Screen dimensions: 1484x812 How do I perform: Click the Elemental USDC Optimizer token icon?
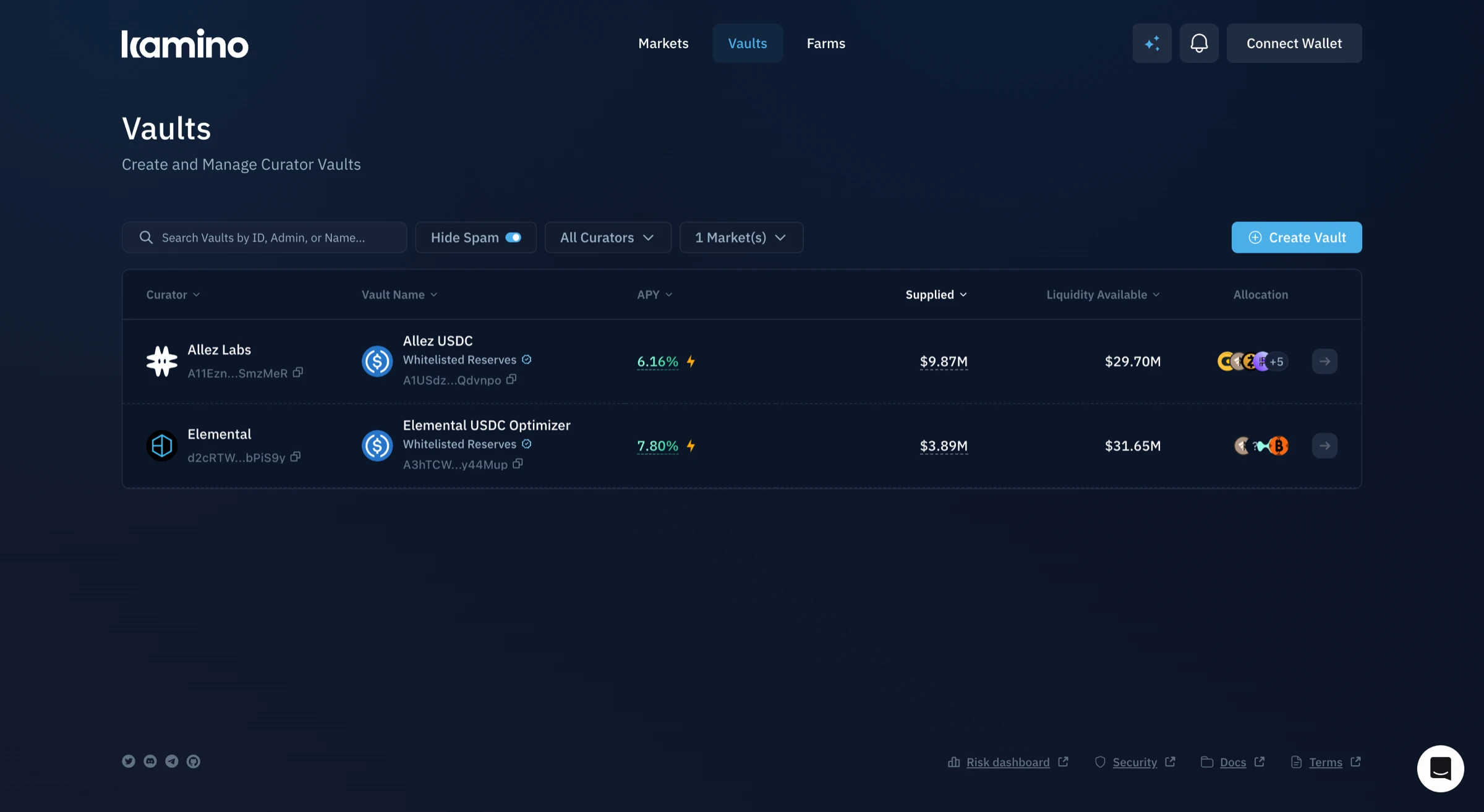click(x=377, y=446)
